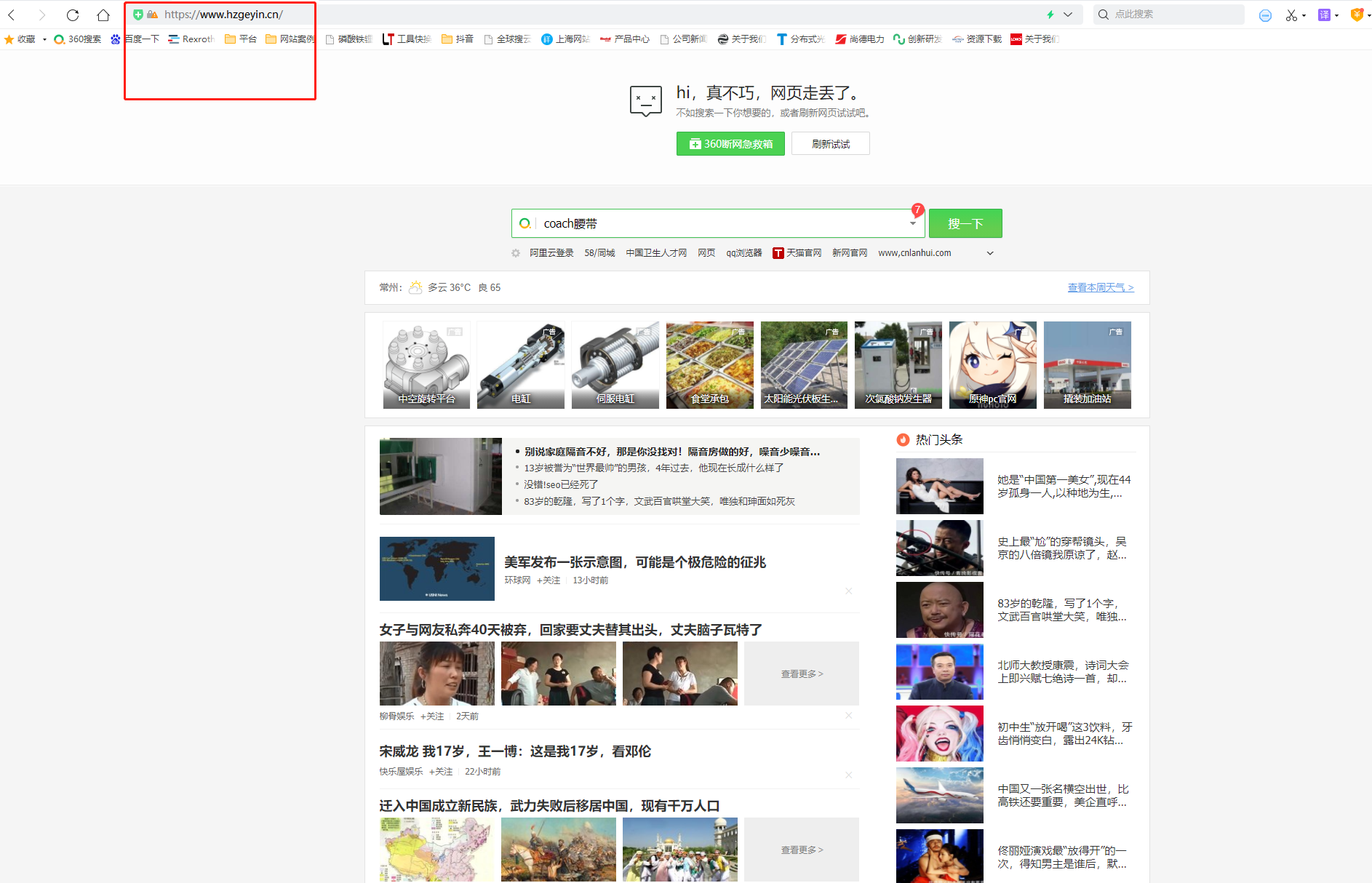This screenshot has width=1372, height=883.
Task: Go to the browser home page icon
Action: [x=103, y=15]
